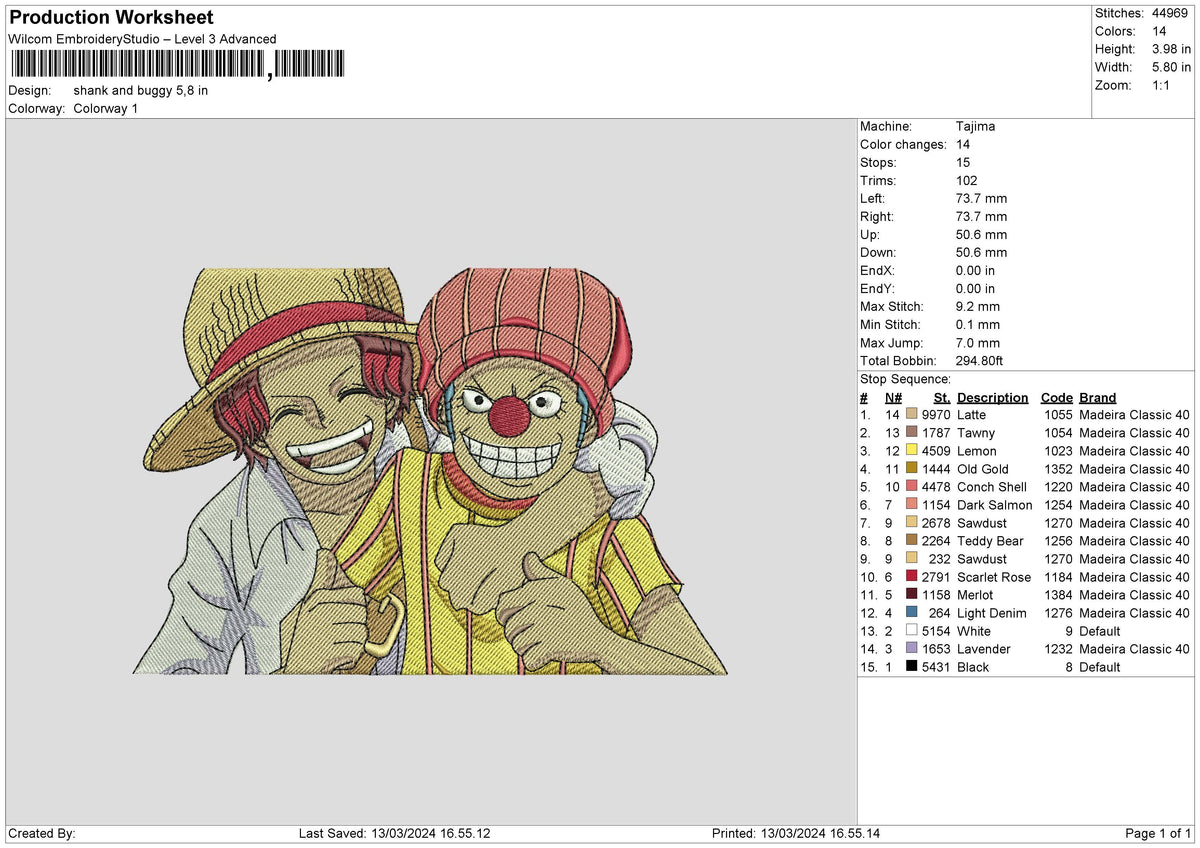Click the Production Worksheet title
This screenshot has width=1200, height=848.
111,18
